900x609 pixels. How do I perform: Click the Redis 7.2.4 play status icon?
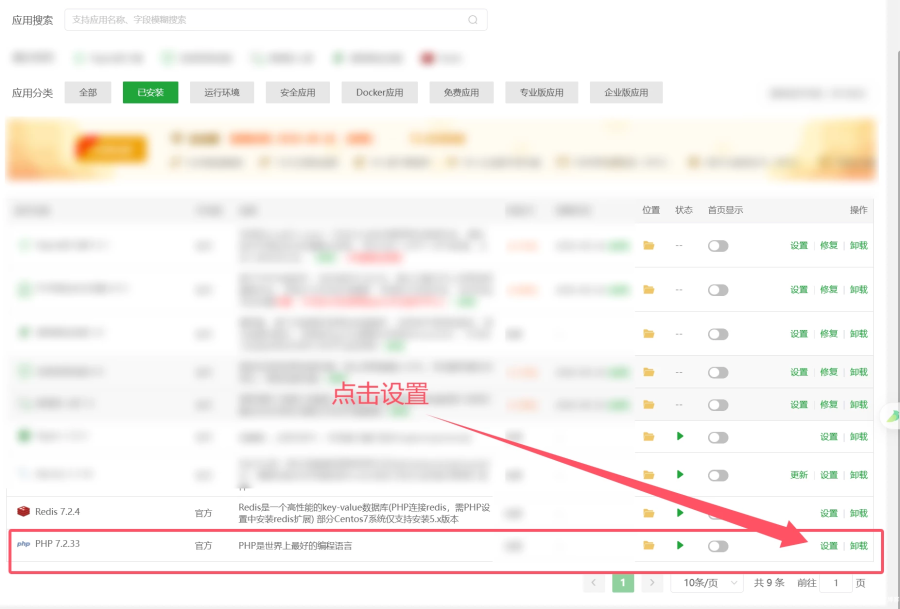click(680, 513)
